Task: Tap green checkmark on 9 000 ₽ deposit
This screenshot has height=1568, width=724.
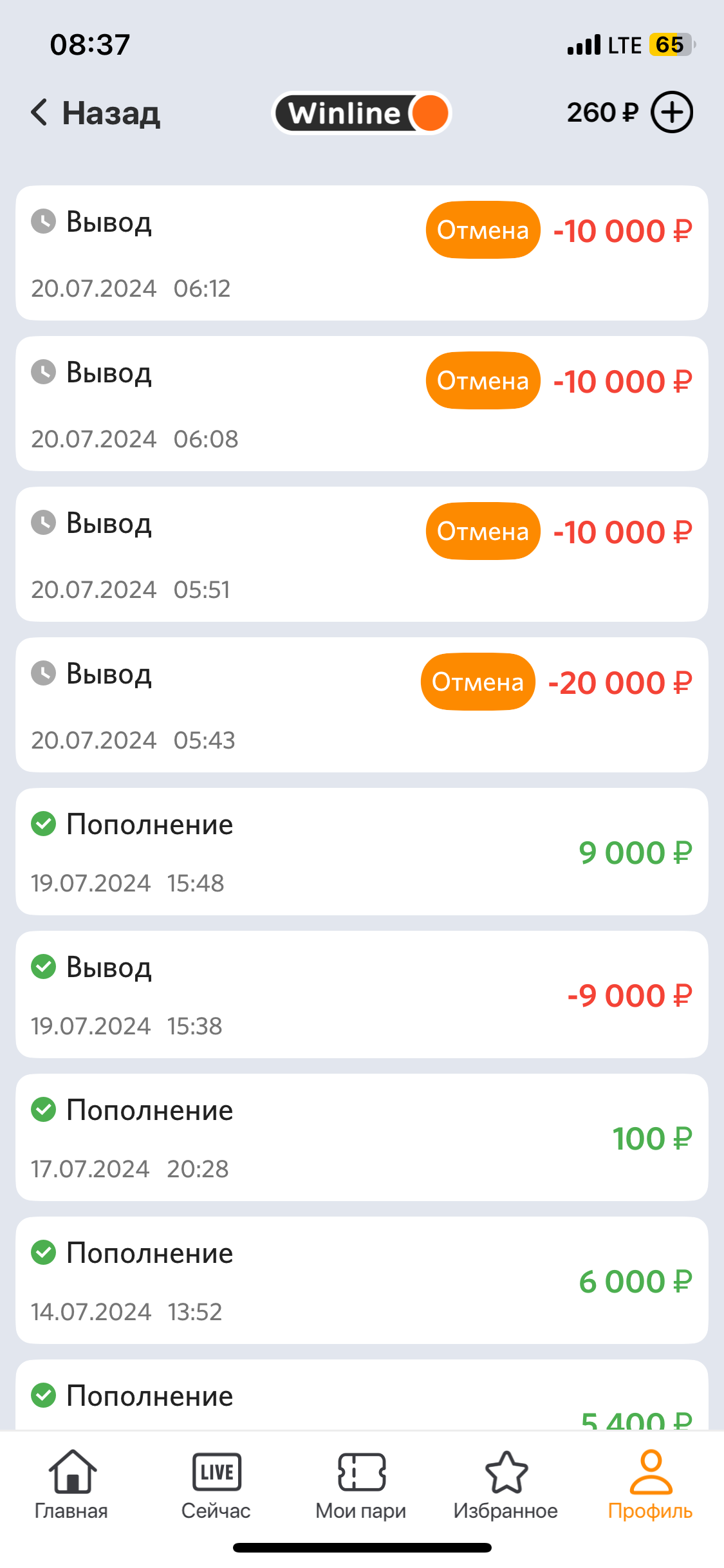Action: click(x=44, y=824)
